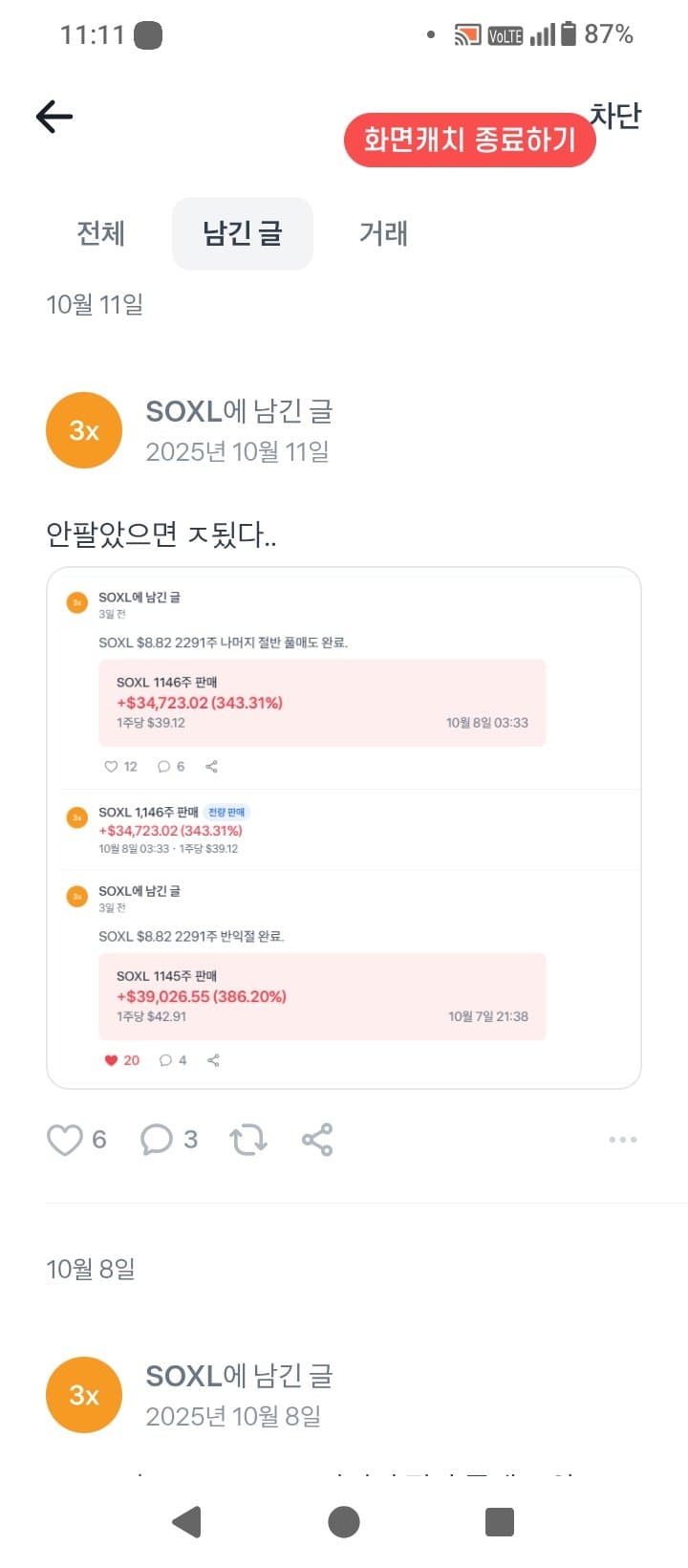Tap the back arrow at top left
The width and height of the screenshot is (688, 1568).
pyautogui.click(x=54, y=117)
